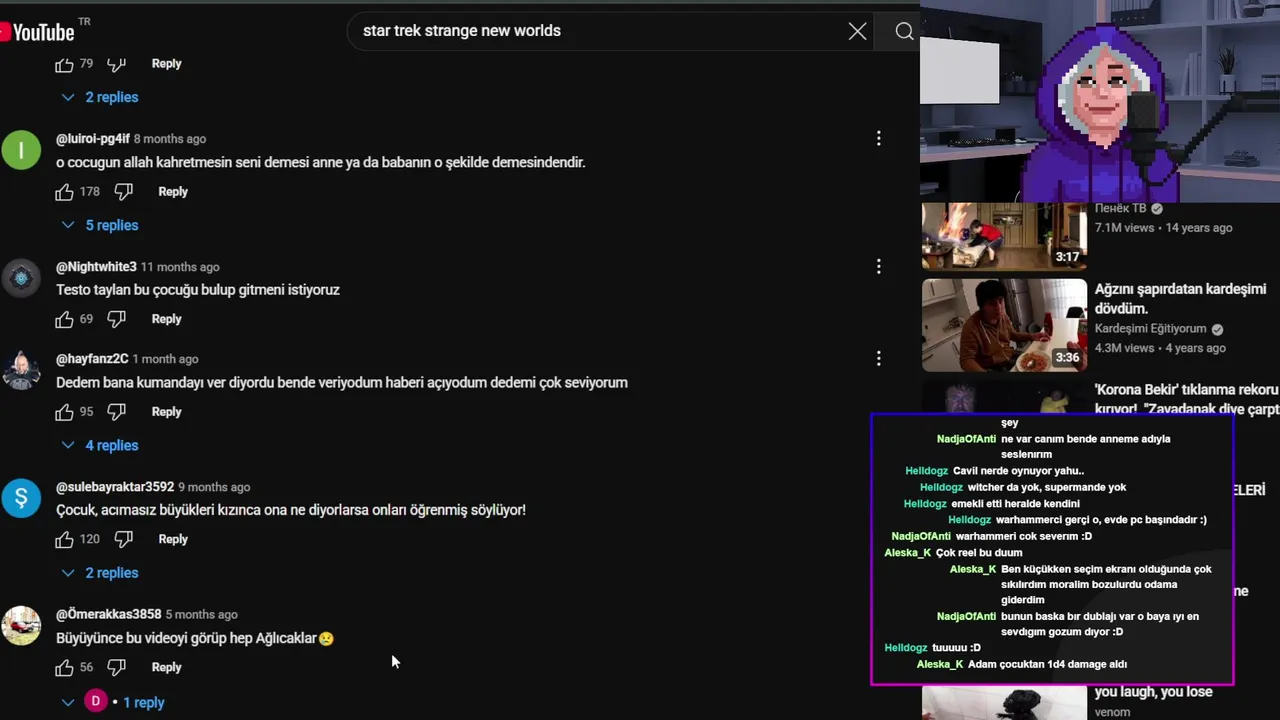Click chat message 'Adam çocuktan 1d4 damage aldı'
Screen dimensions: 1280x720
click(x=1047, y=664)
